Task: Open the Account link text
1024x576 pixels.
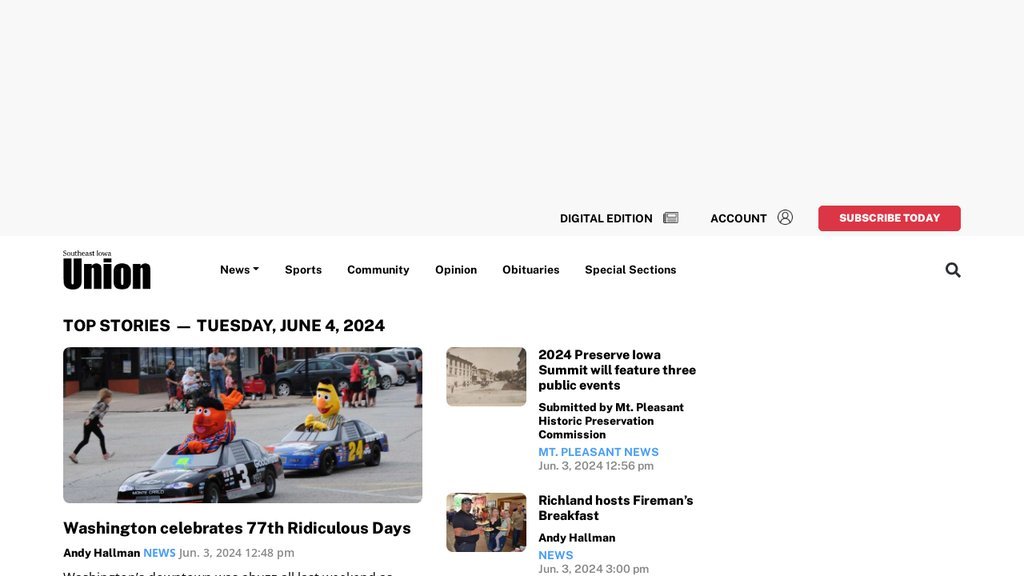Action: 739,219
